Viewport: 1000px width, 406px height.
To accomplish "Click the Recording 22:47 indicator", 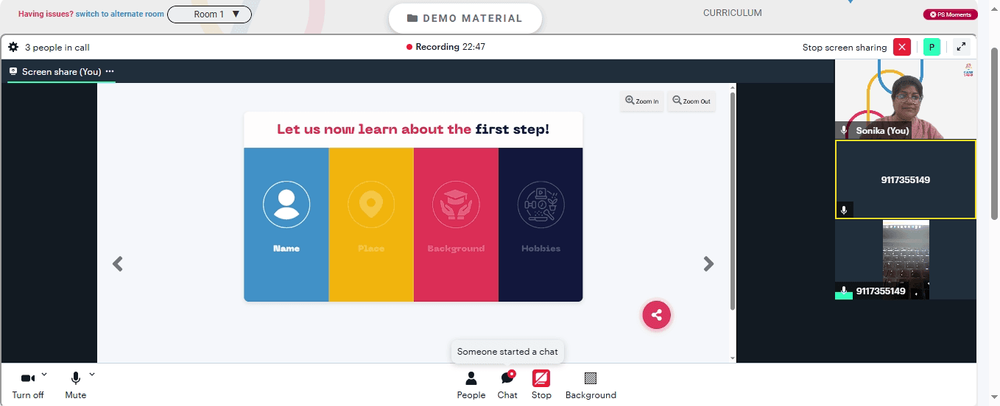I will (x=446, y=47).
